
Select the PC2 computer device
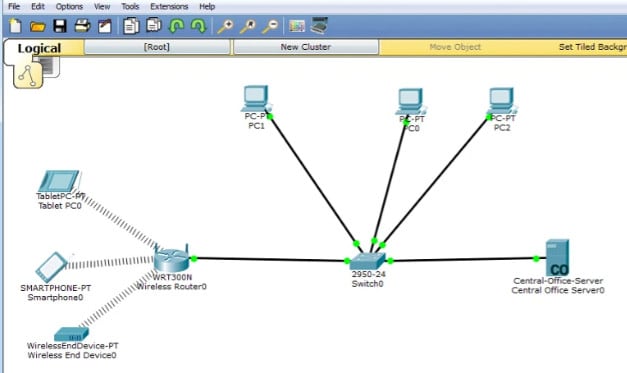(x=501, y=101)
